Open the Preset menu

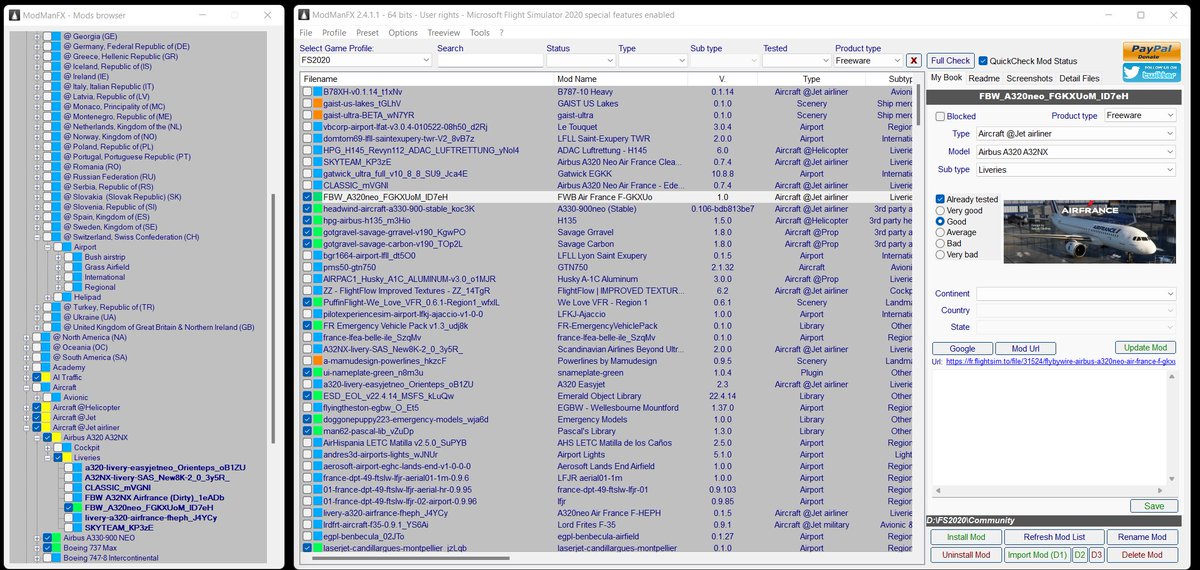[x=367, y=33]
